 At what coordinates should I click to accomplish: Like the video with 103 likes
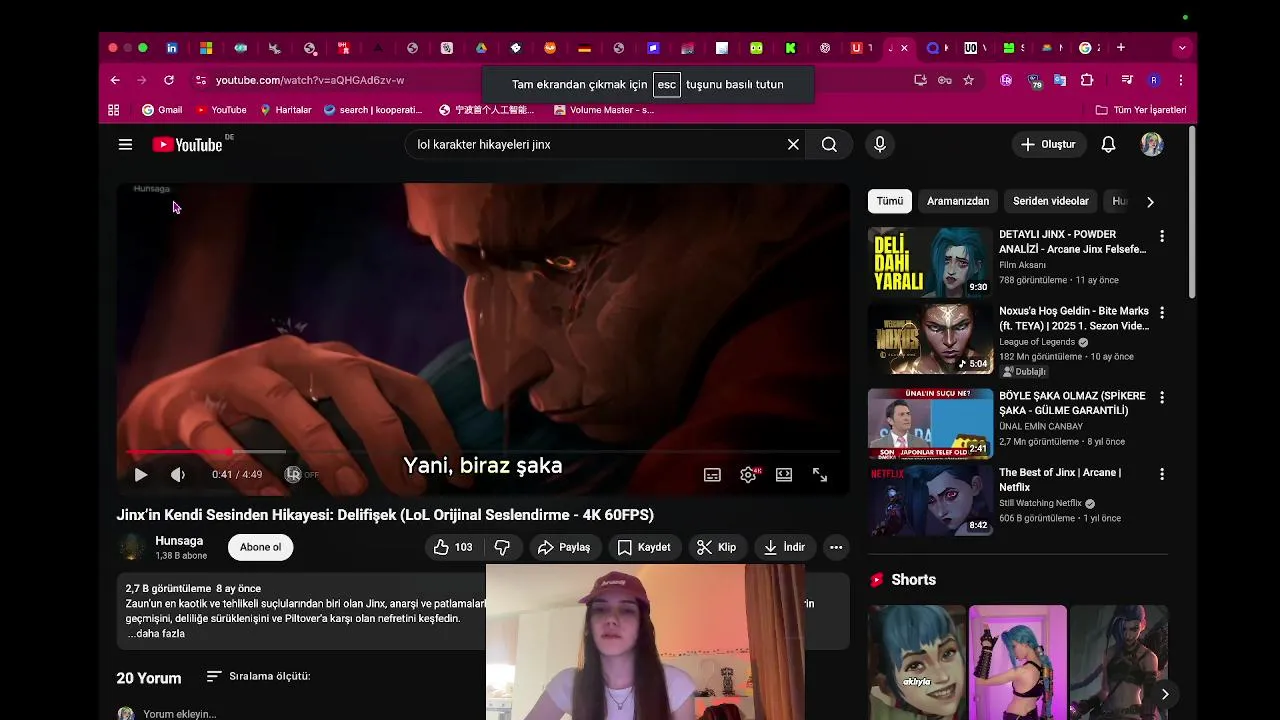(453, 547)
